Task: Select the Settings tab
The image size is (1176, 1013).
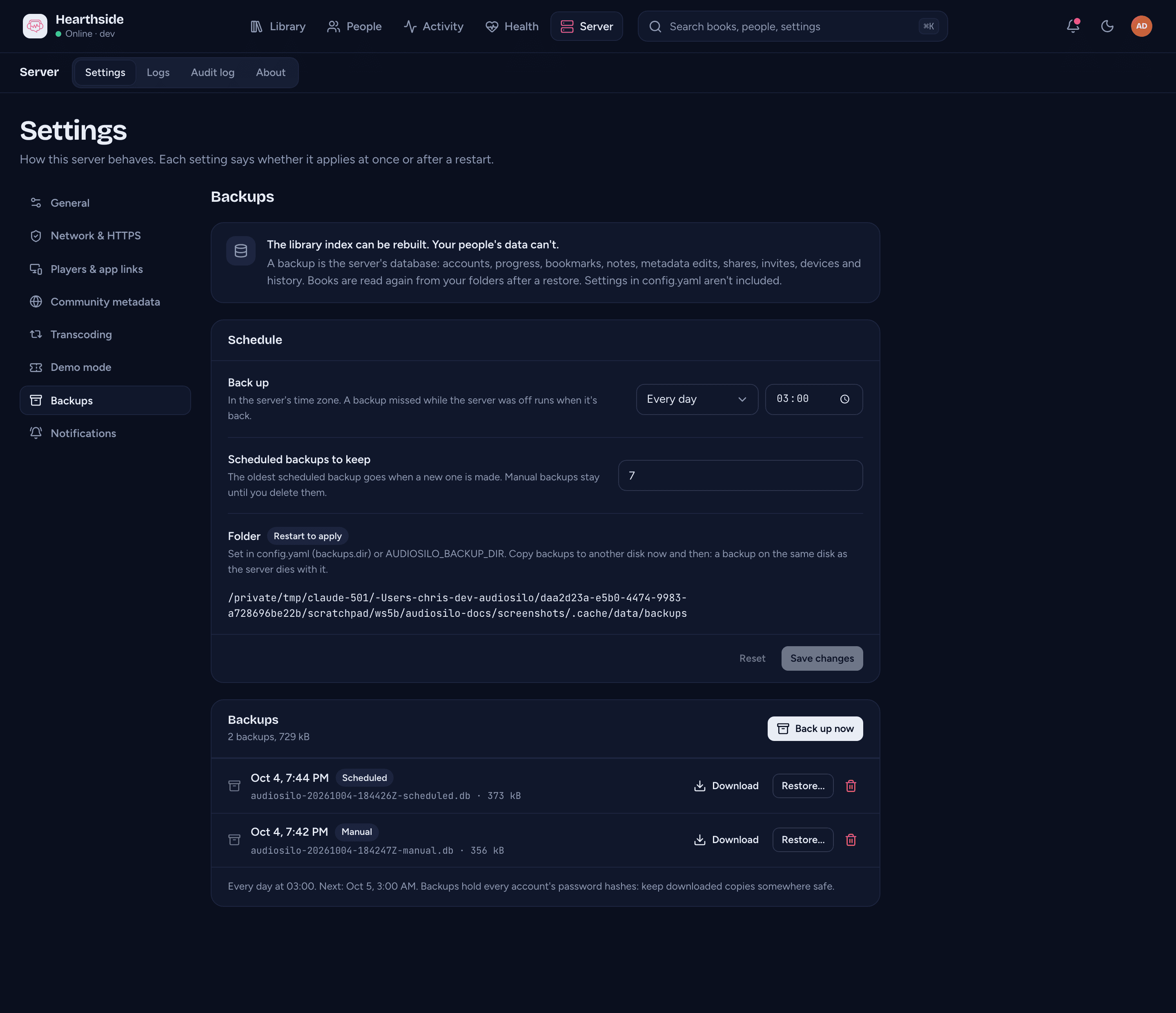Action: point(105,73)
